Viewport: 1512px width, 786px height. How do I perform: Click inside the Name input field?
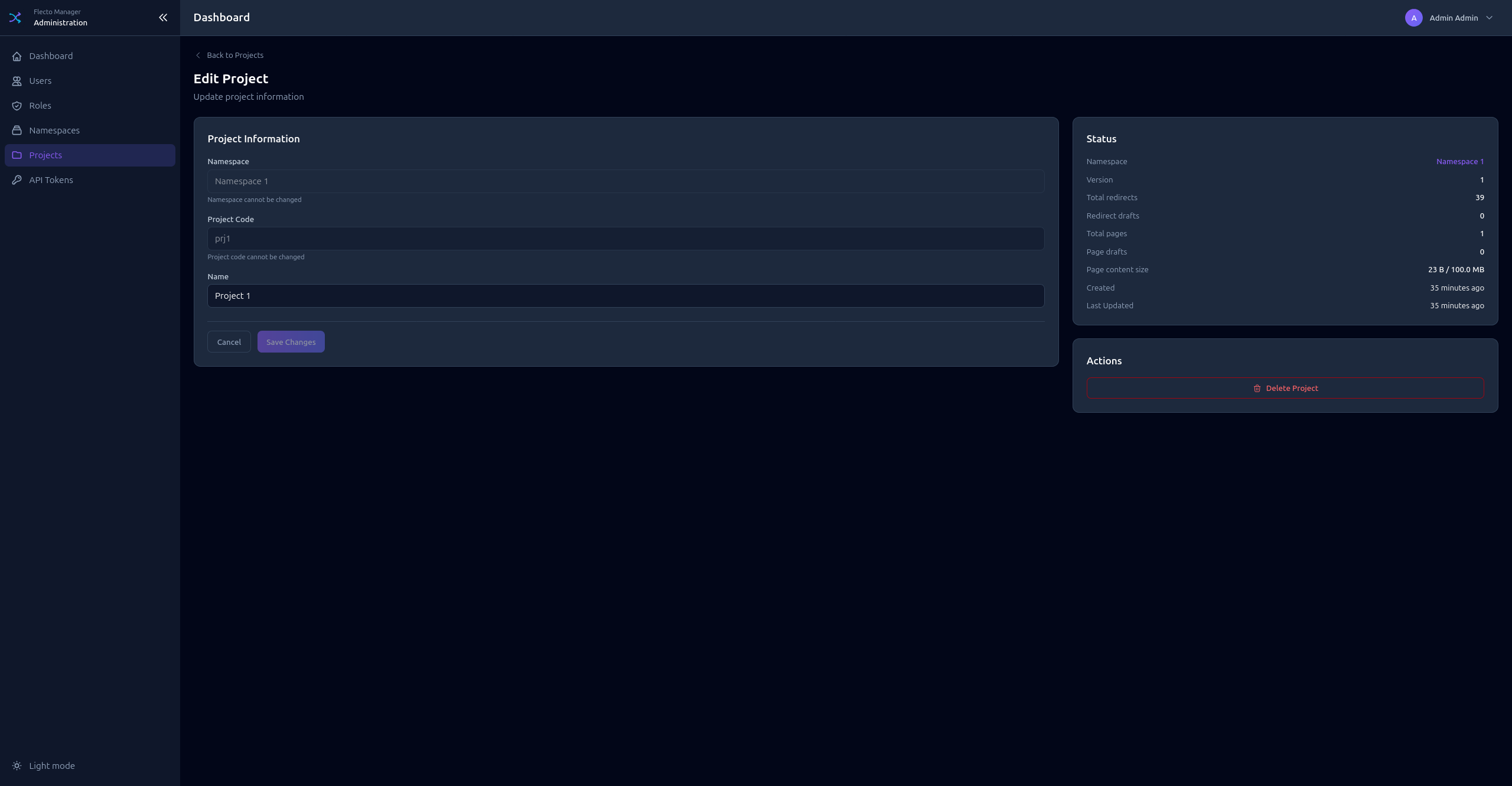point(625,295)
